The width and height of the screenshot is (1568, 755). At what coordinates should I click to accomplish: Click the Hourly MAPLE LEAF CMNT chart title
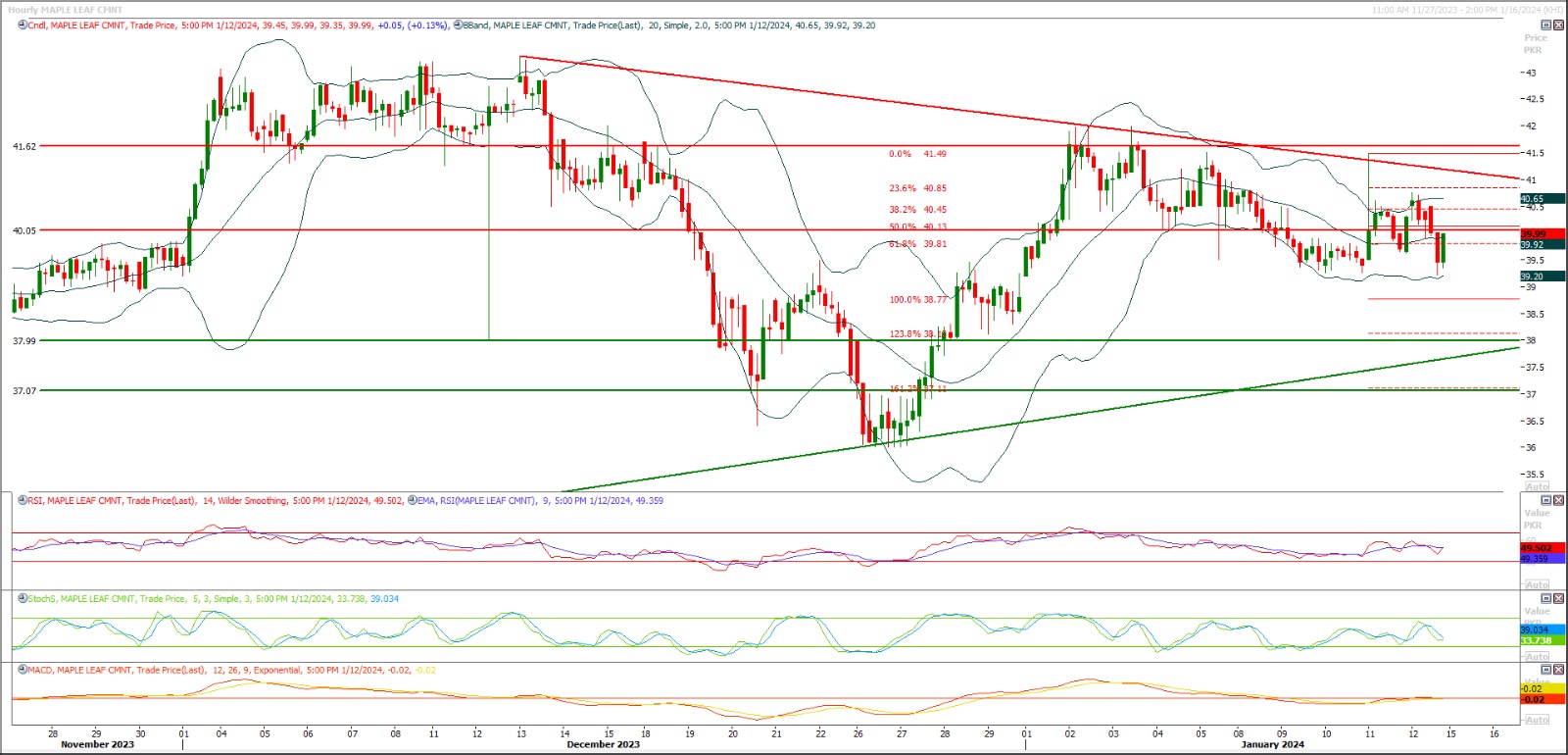click(66, 10)
